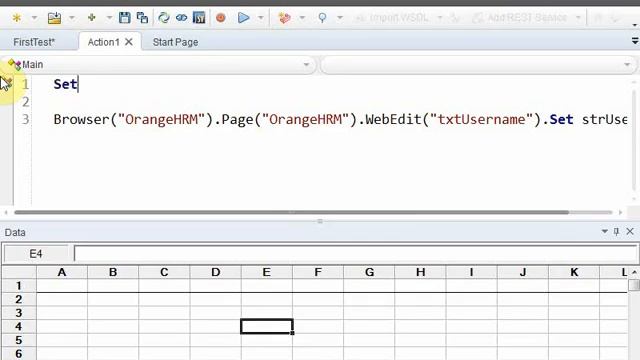The width and height of the screenshot is (640, 360).
Task: Click the Browser("OrangeHRM") code on line 3
Action: click(x=133, y=119)
